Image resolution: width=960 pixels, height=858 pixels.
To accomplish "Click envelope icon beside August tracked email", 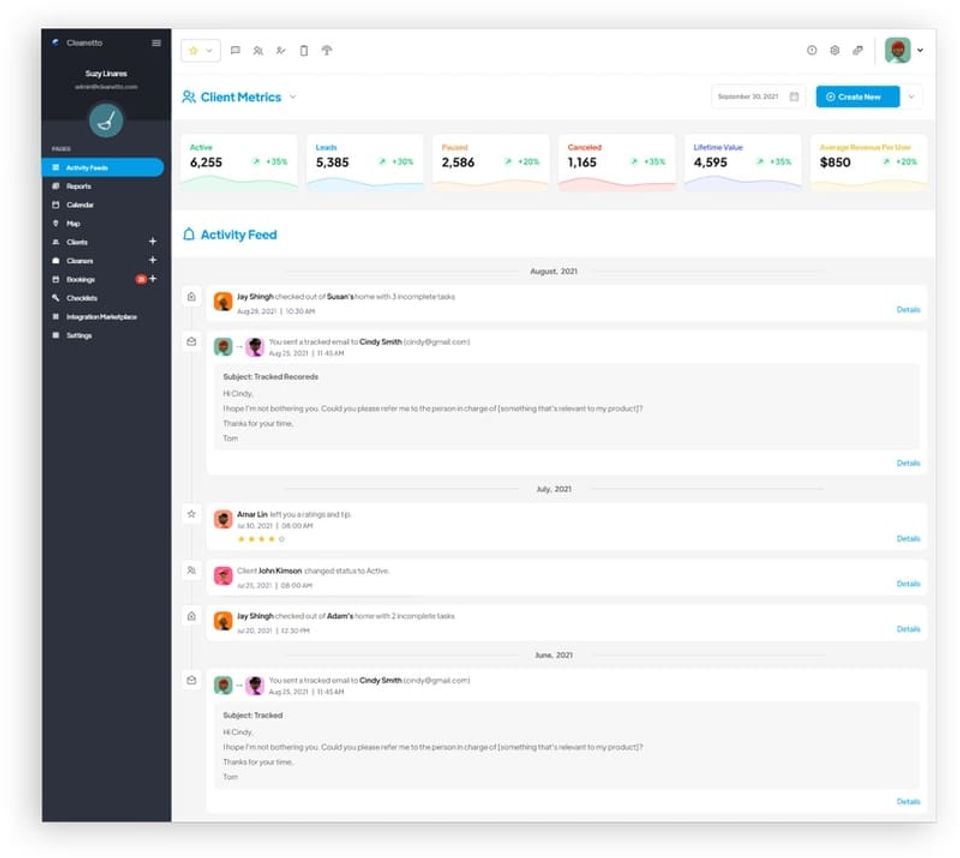I will click(x=192, y=342).
